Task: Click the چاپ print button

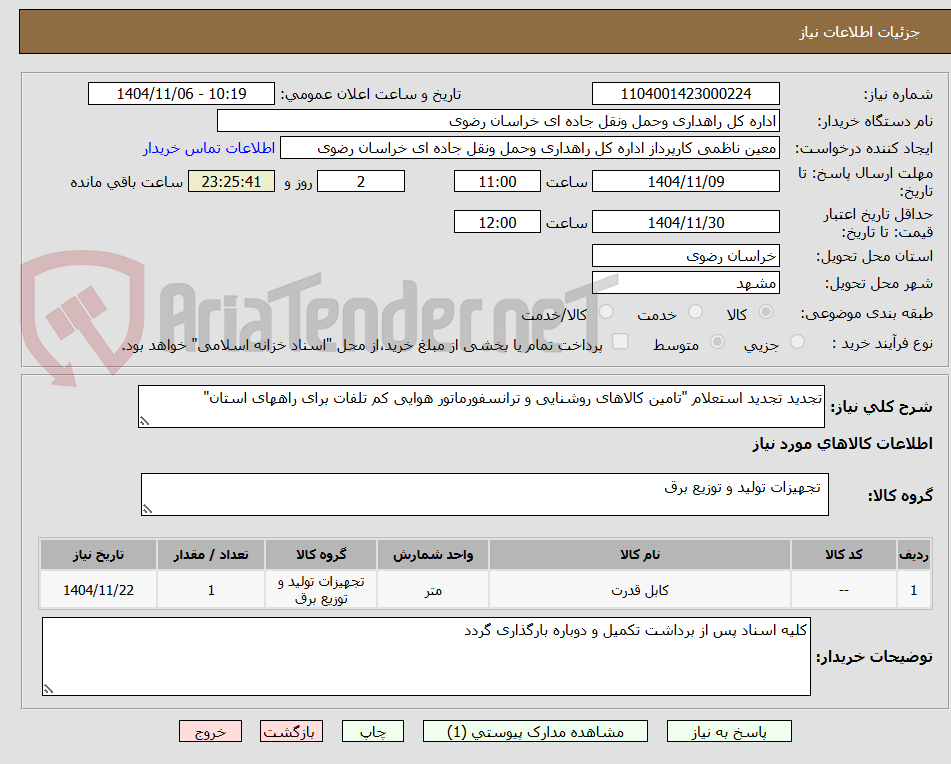Action: pos(372,731)
